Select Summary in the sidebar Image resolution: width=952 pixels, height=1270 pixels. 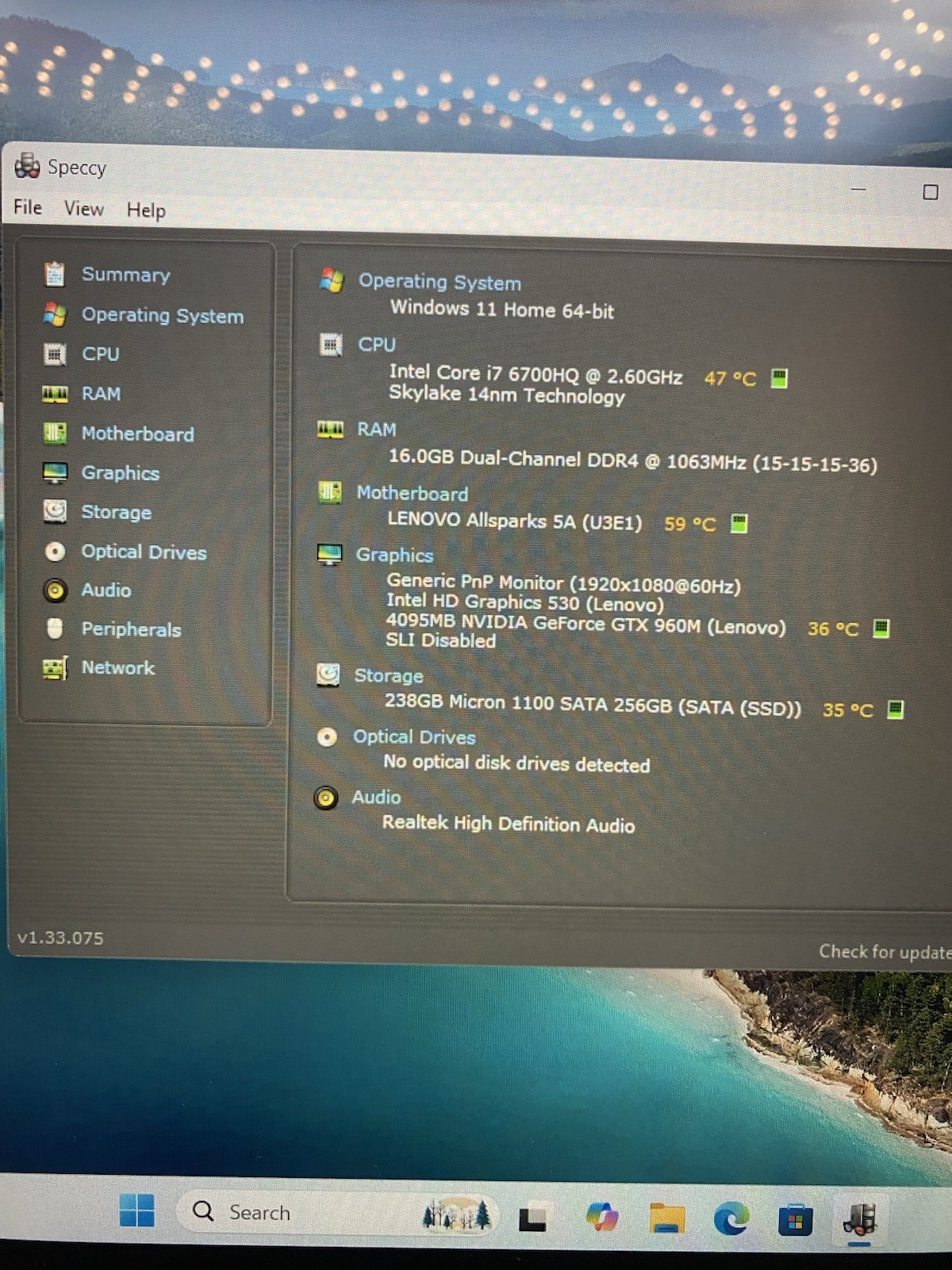click(126, 275)
